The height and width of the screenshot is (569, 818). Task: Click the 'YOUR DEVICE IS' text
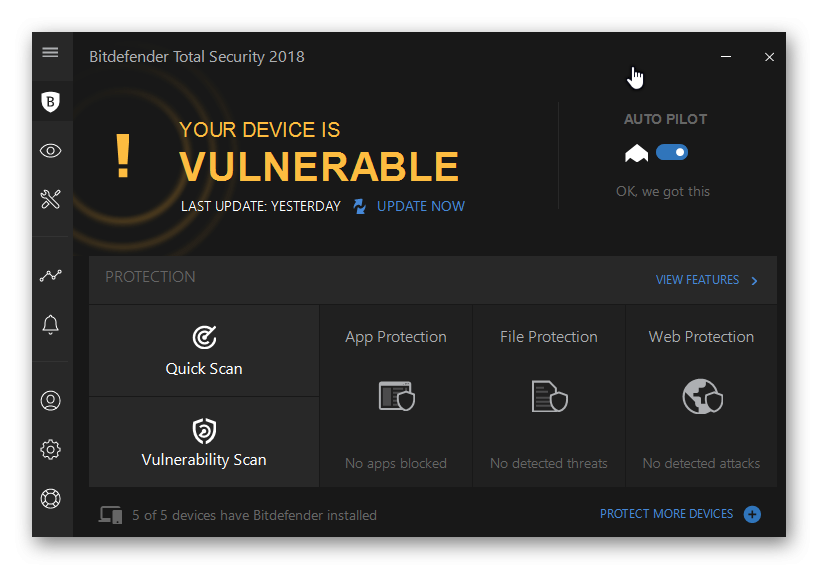click(259, 130)
